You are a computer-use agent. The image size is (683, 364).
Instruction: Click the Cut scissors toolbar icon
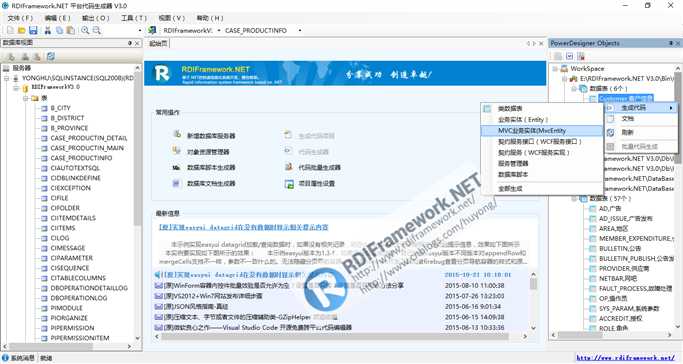pyautogui.click(x=47, y=30)
